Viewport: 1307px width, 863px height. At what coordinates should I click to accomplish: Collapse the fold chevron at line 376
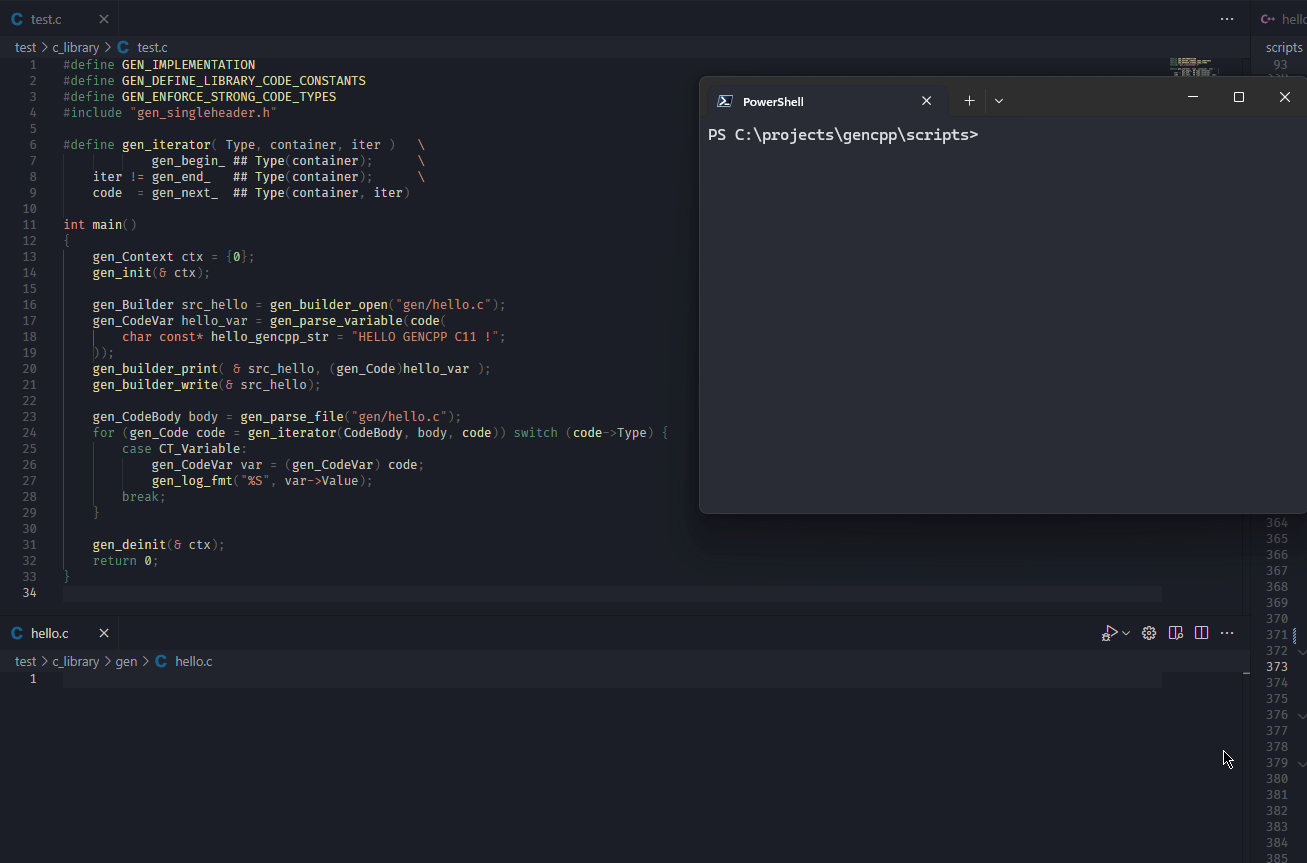1301,715
